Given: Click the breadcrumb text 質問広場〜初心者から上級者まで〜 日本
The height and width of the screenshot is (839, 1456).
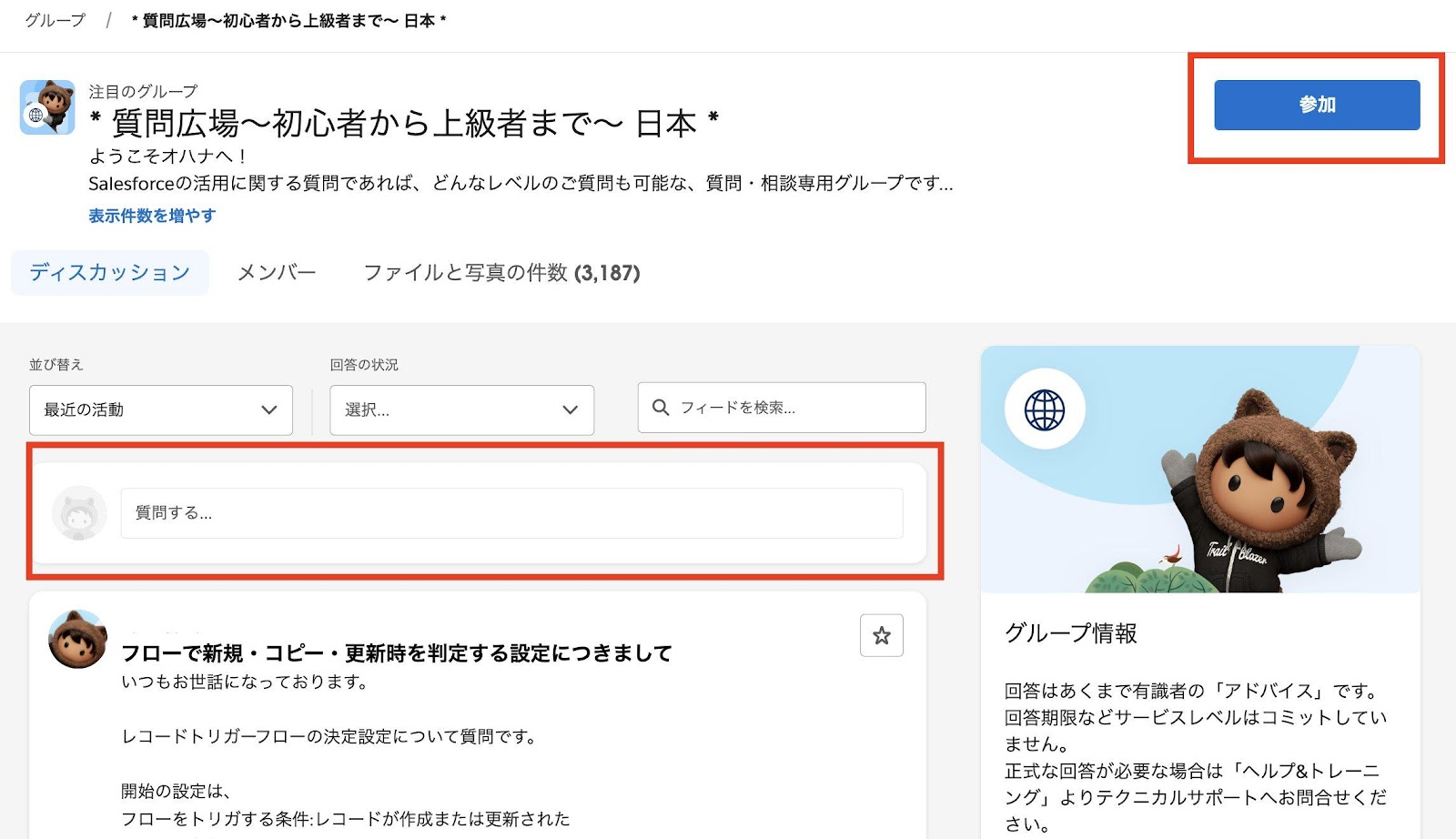Looking at the screenshot, I should point(288,20).
